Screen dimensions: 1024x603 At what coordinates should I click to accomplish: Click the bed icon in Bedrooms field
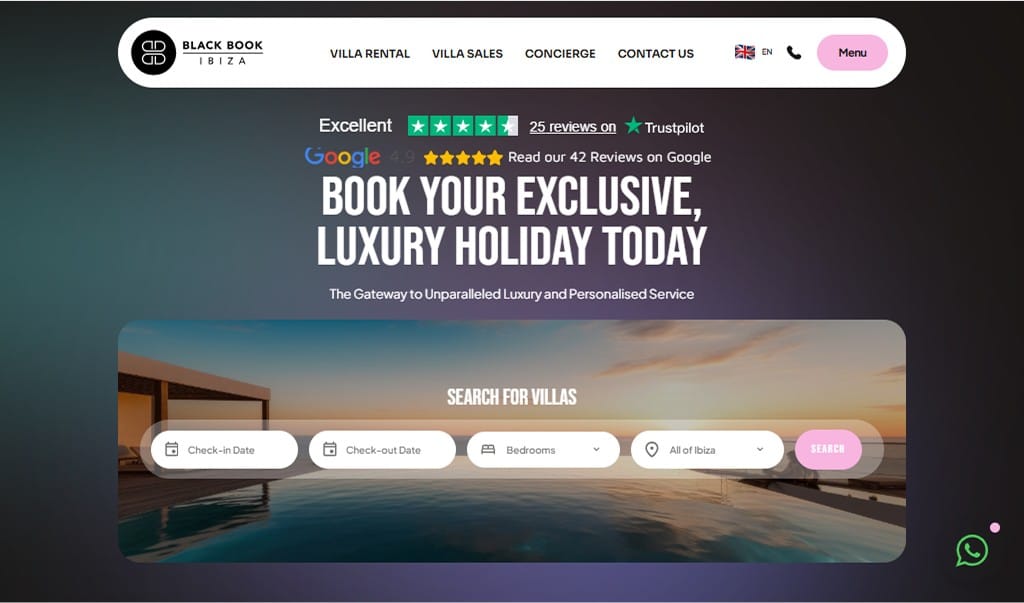488,449
